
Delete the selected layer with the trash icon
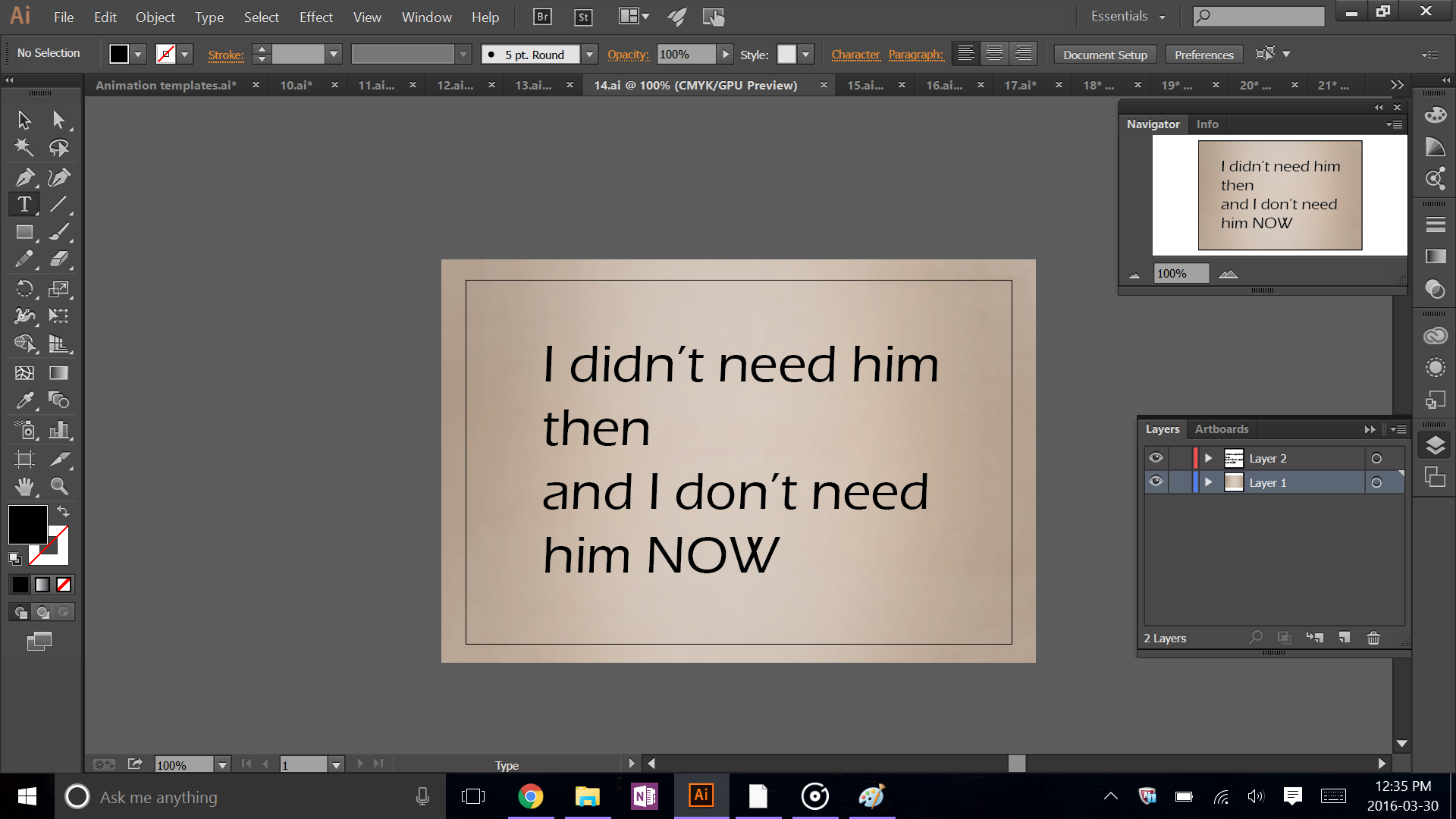pos(1373,638)
